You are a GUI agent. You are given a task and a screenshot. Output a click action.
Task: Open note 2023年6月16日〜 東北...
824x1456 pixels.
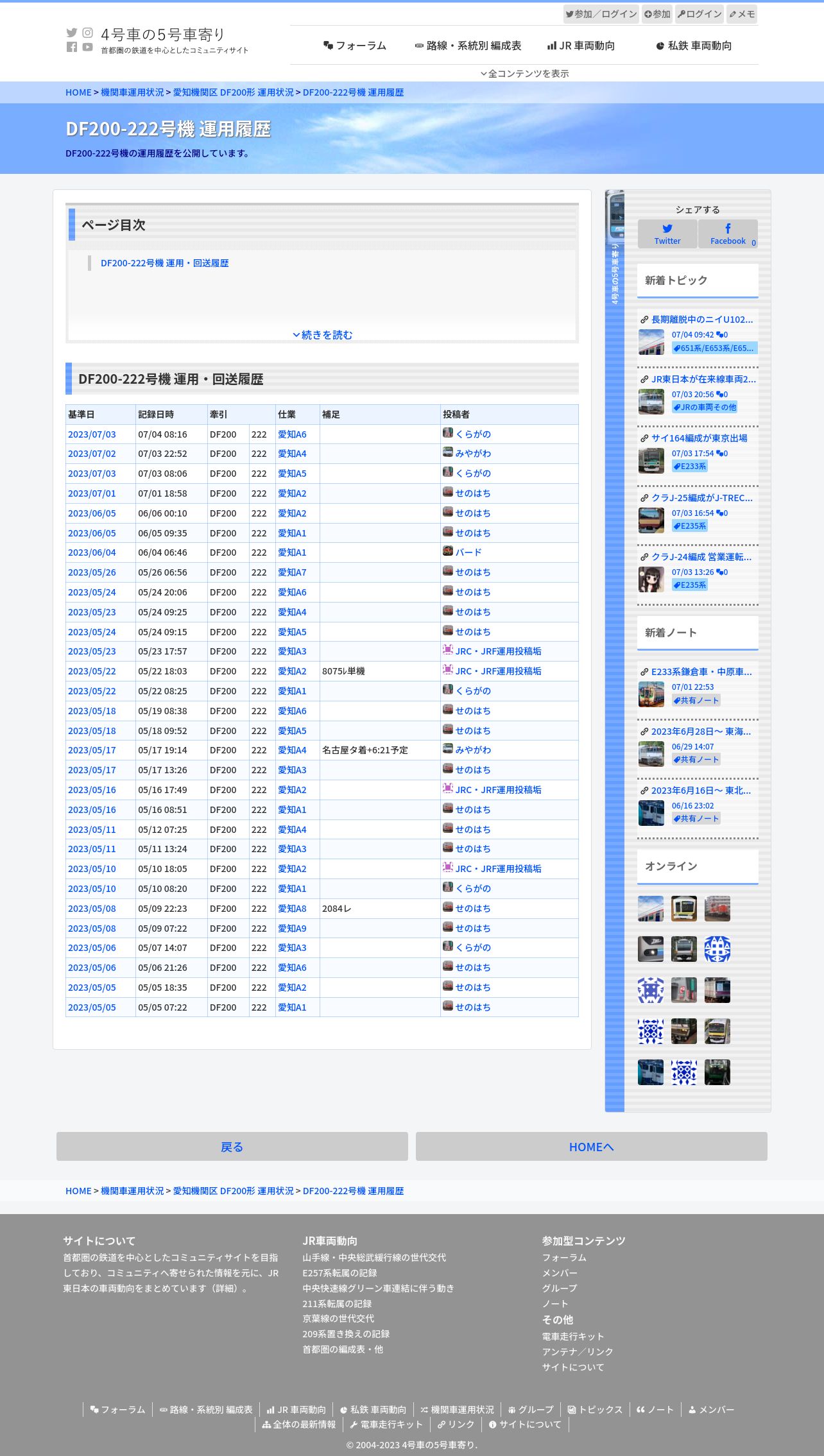[x=701, y=791]
